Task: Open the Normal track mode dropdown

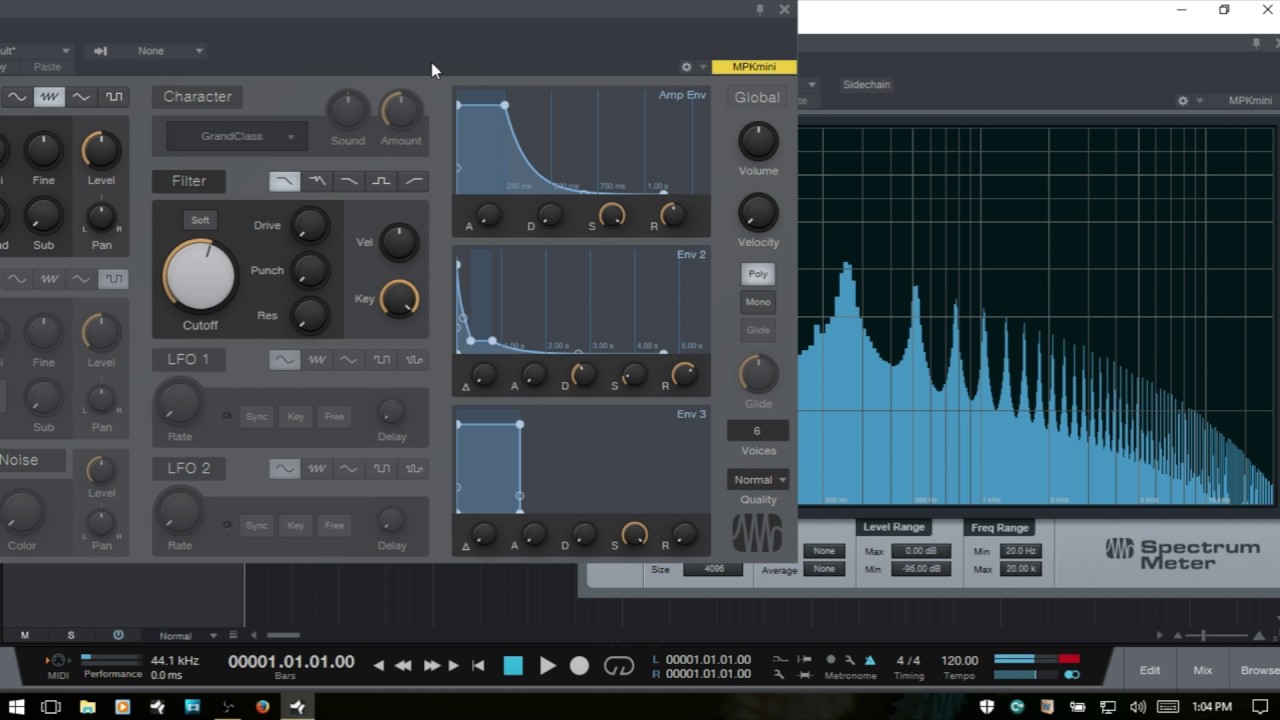Action: [186, 636]
